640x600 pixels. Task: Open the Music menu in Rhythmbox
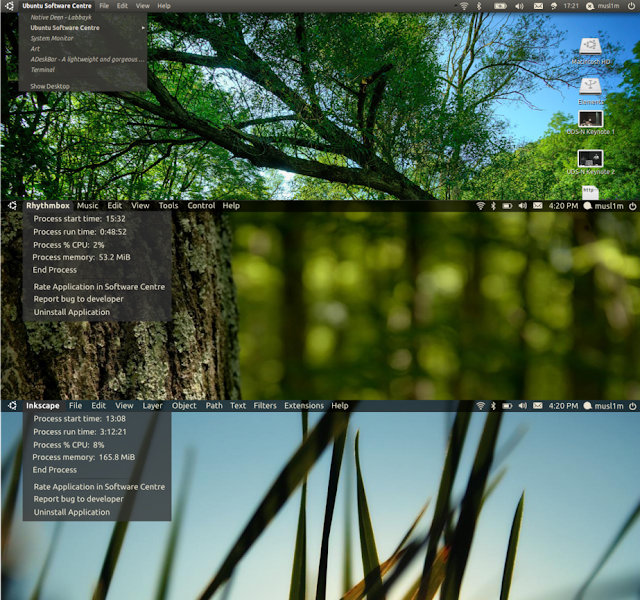[87, 206]
